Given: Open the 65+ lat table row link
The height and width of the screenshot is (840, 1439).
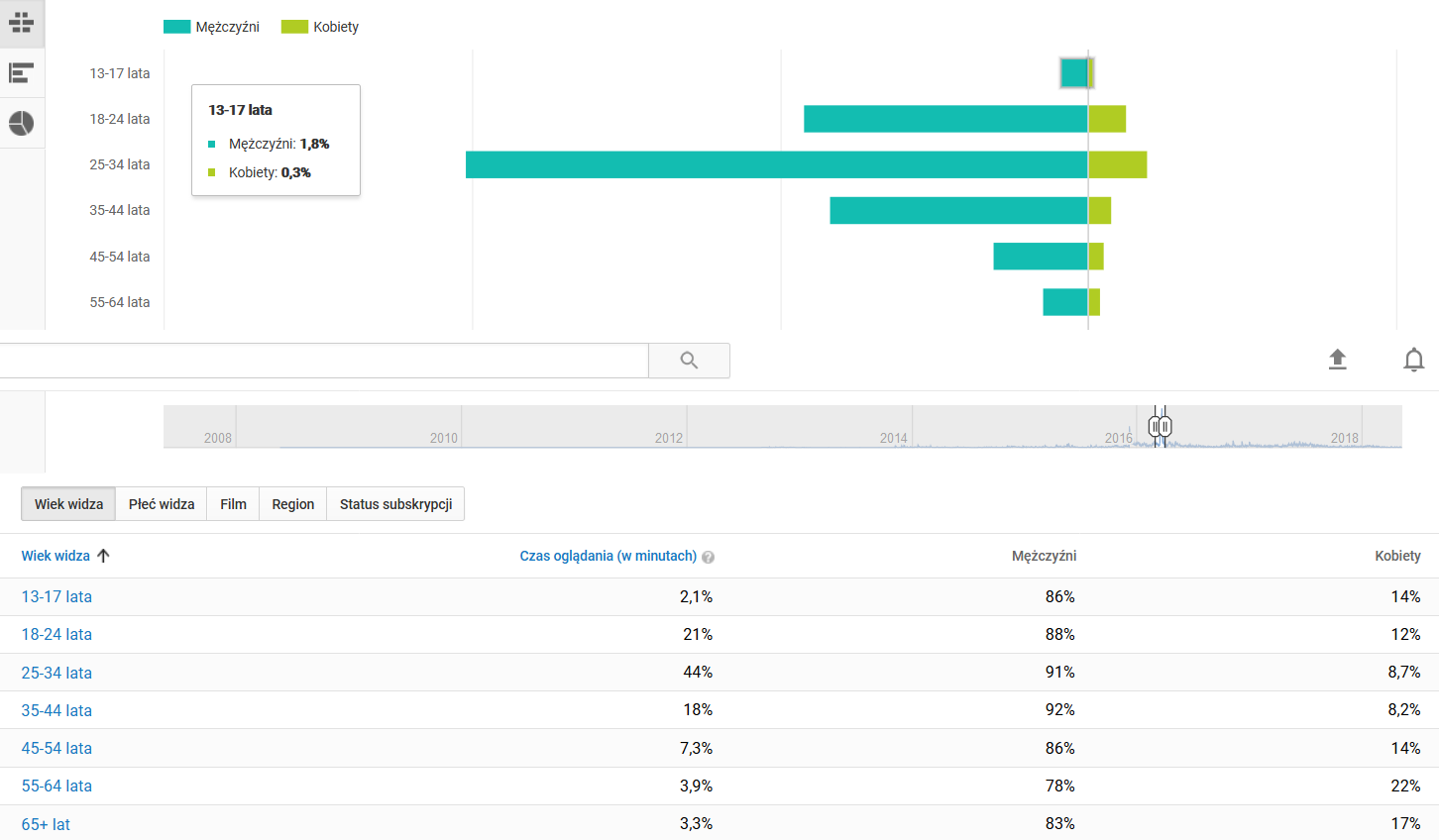Looking at the screenshot, I should pyautogui.click(x=46, y=824).
